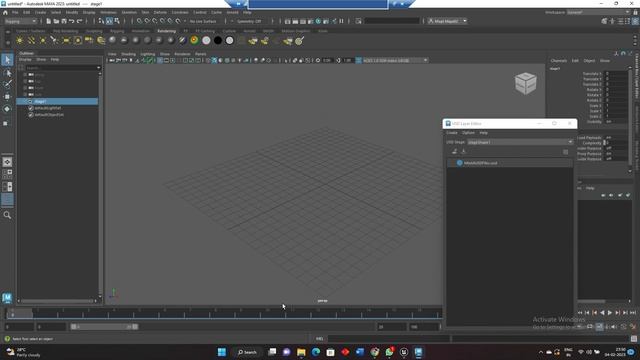Viewport: 640px width, 360px height.
Task: Click the MEL command line input
Action: 389,339
